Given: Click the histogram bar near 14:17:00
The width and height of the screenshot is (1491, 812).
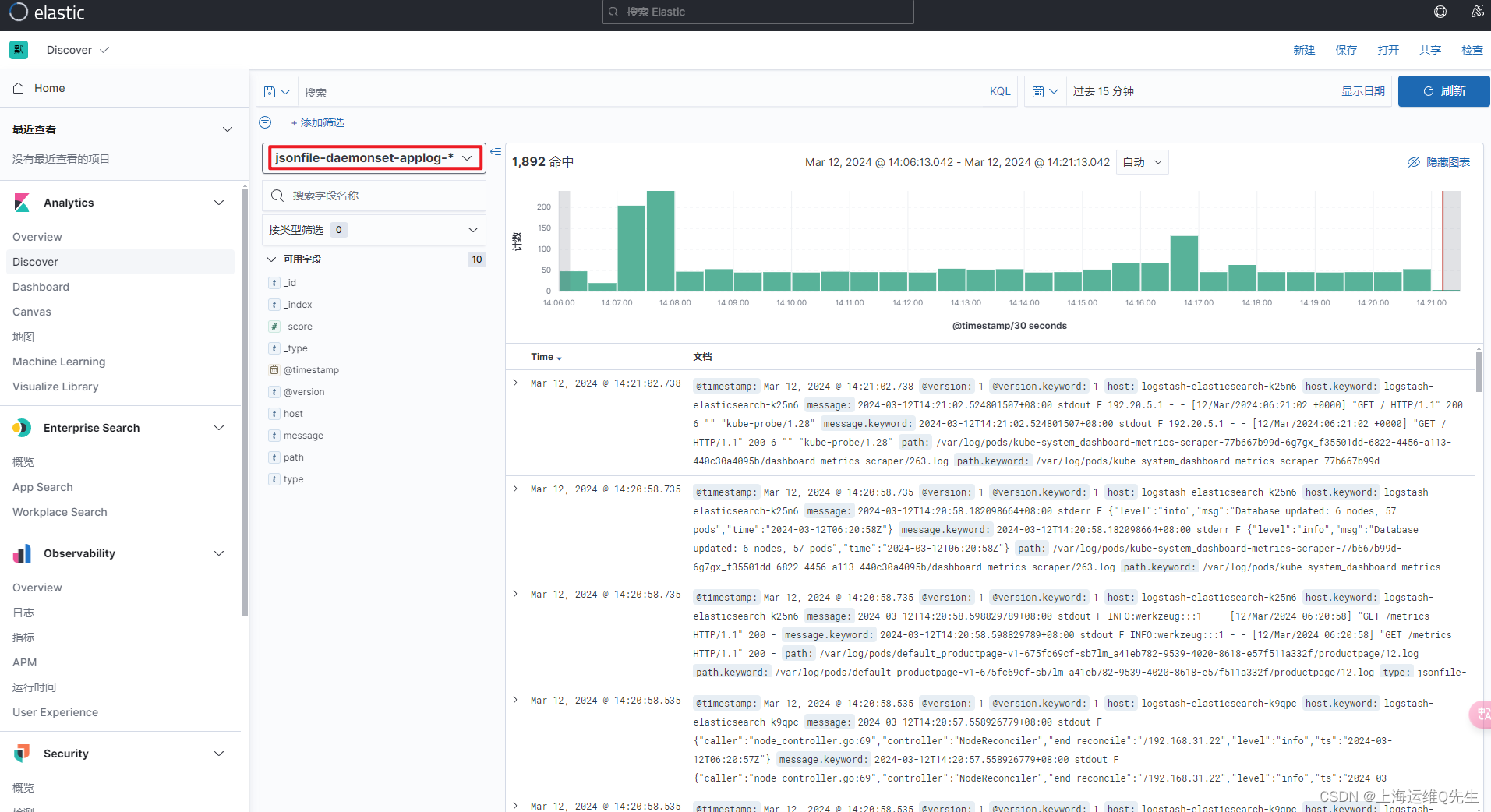Looking at the screenshot, I should (1184, 263).
